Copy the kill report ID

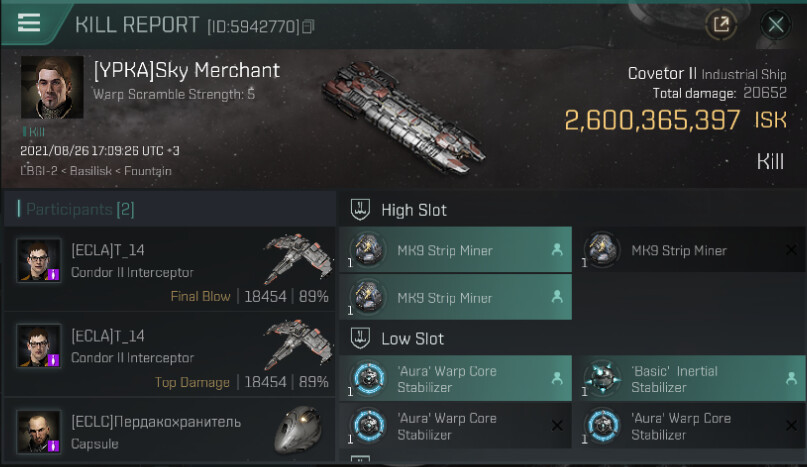pos(308,26)
